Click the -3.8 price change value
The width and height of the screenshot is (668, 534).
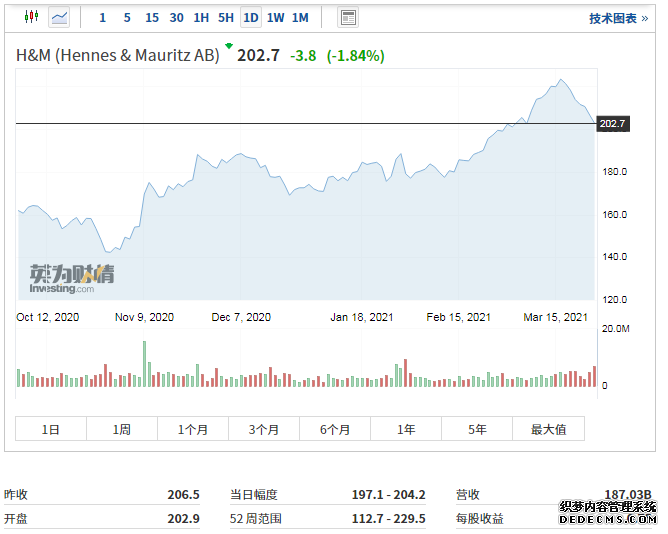point(303,56)
